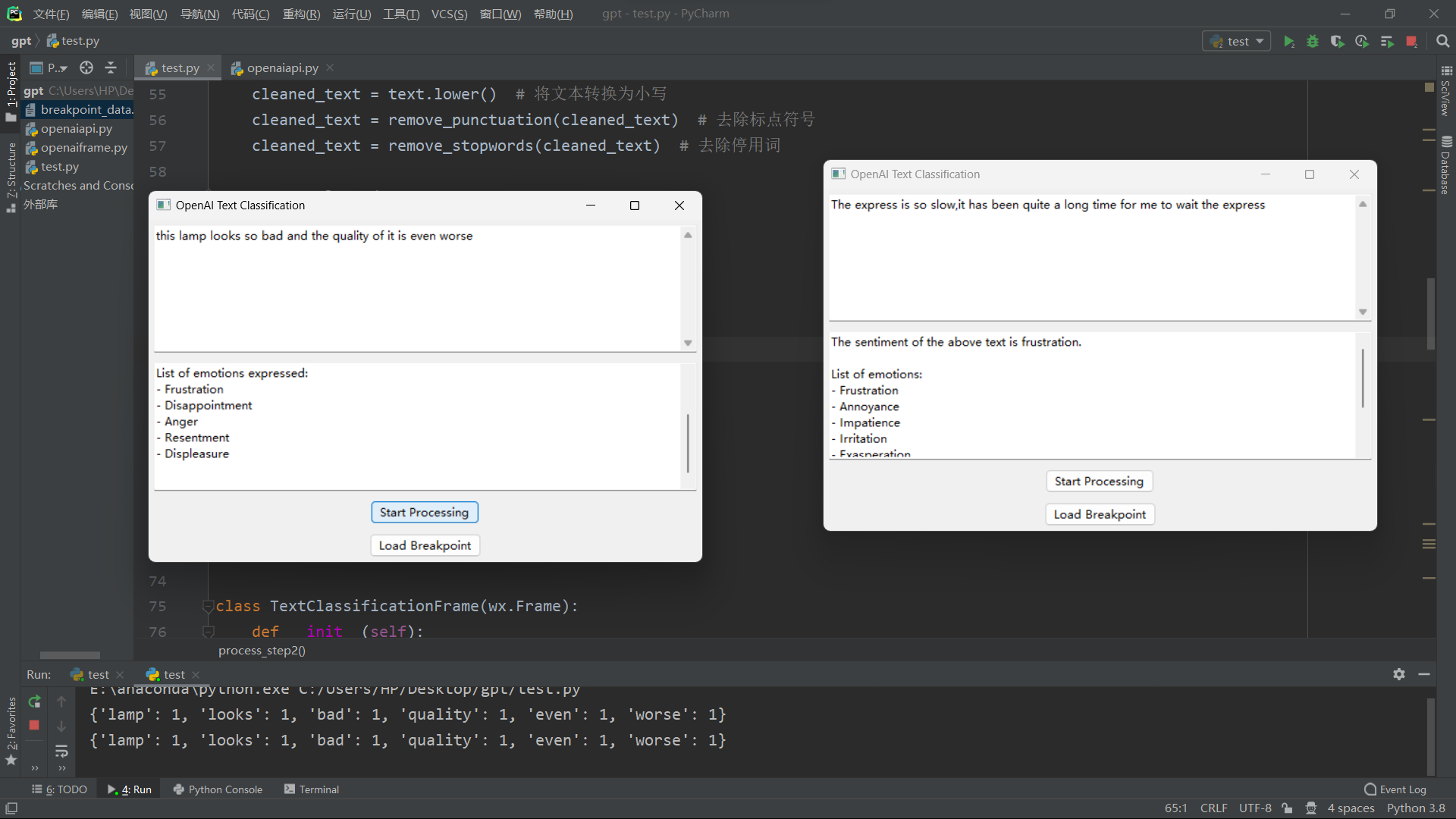This screenshot has width=1456, height=819.
Task: Click into the right window express text input
Action: 1092,258
